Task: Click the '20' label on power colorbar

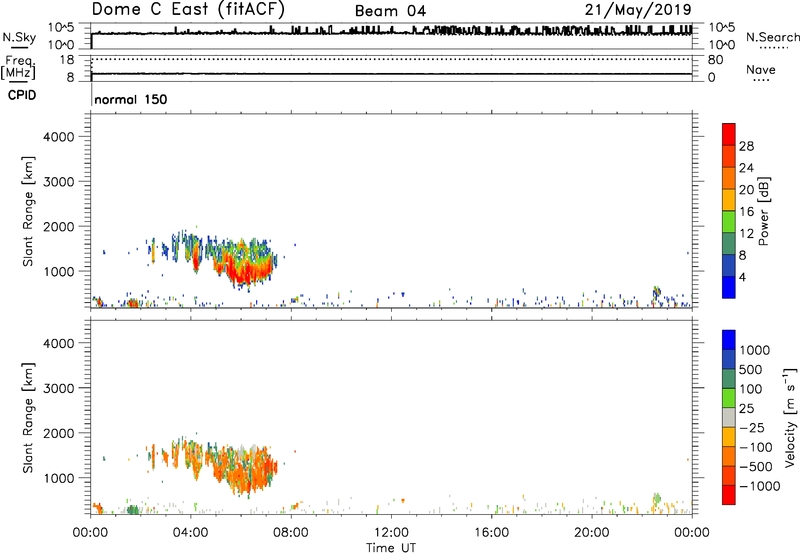Action: (746, 190)
